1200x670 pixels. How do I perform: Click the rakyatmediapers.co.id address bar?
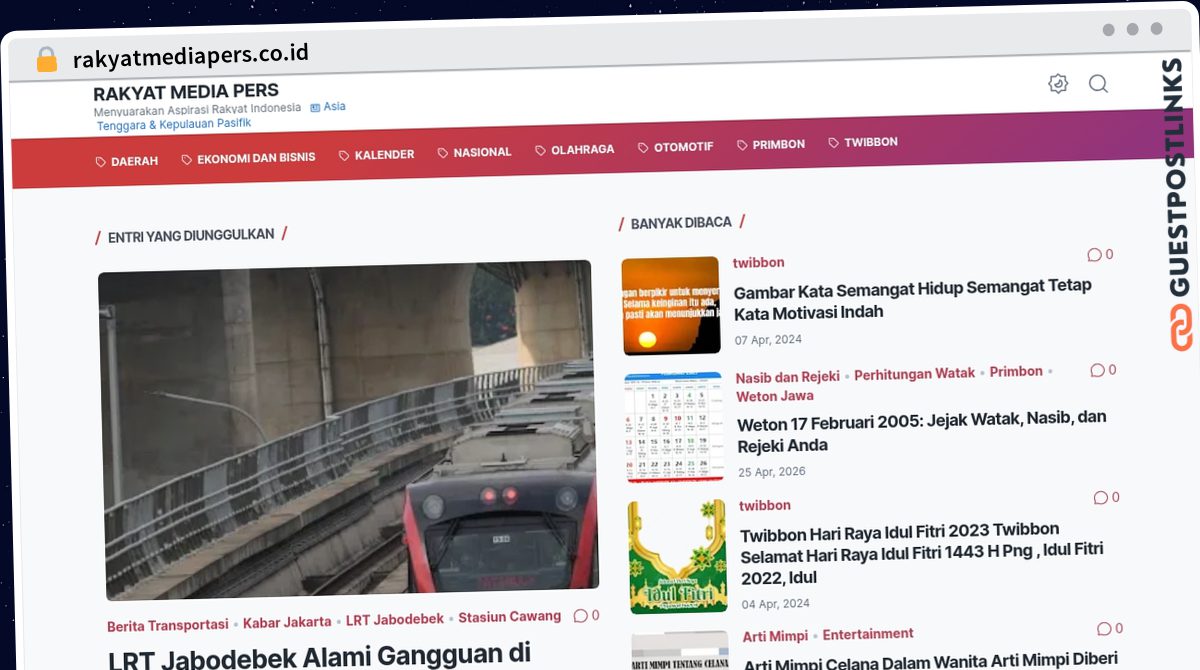point(190,56)
